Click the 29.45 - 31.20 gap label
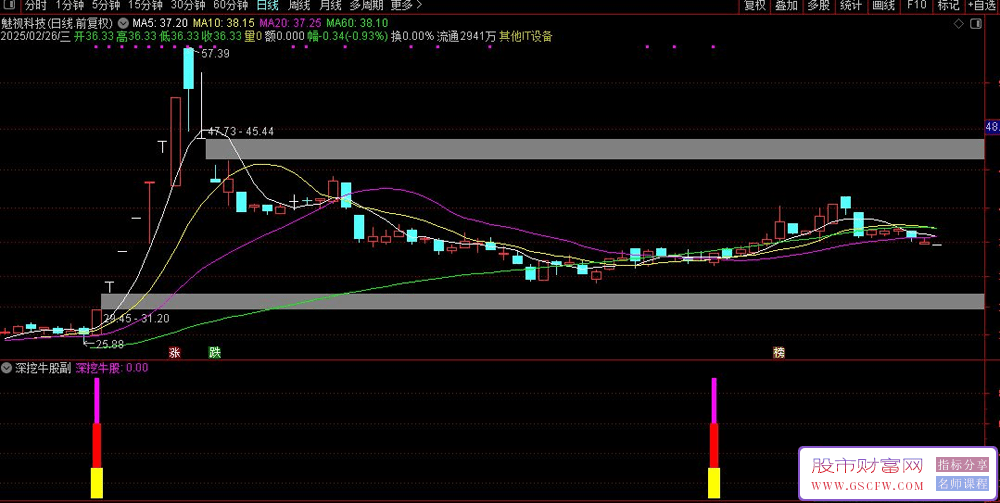1000x503 pixels. tap(136, 318)
